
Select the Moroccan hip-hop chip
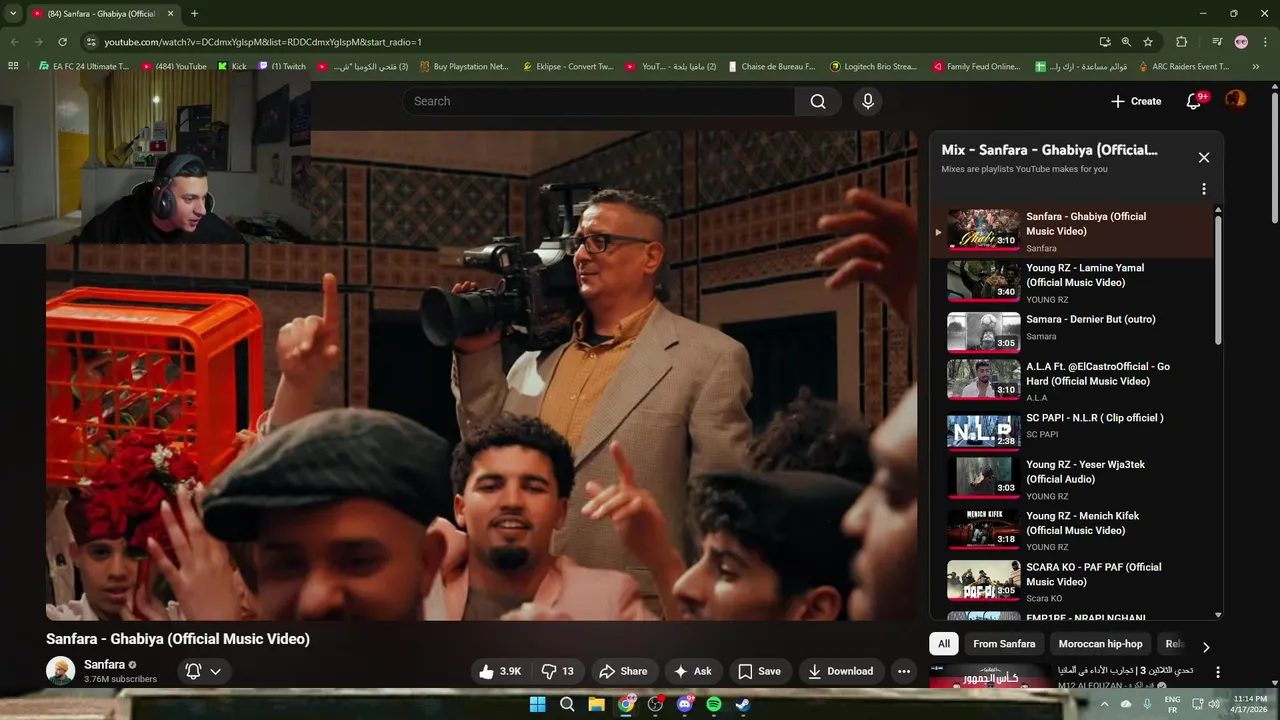1100,644
